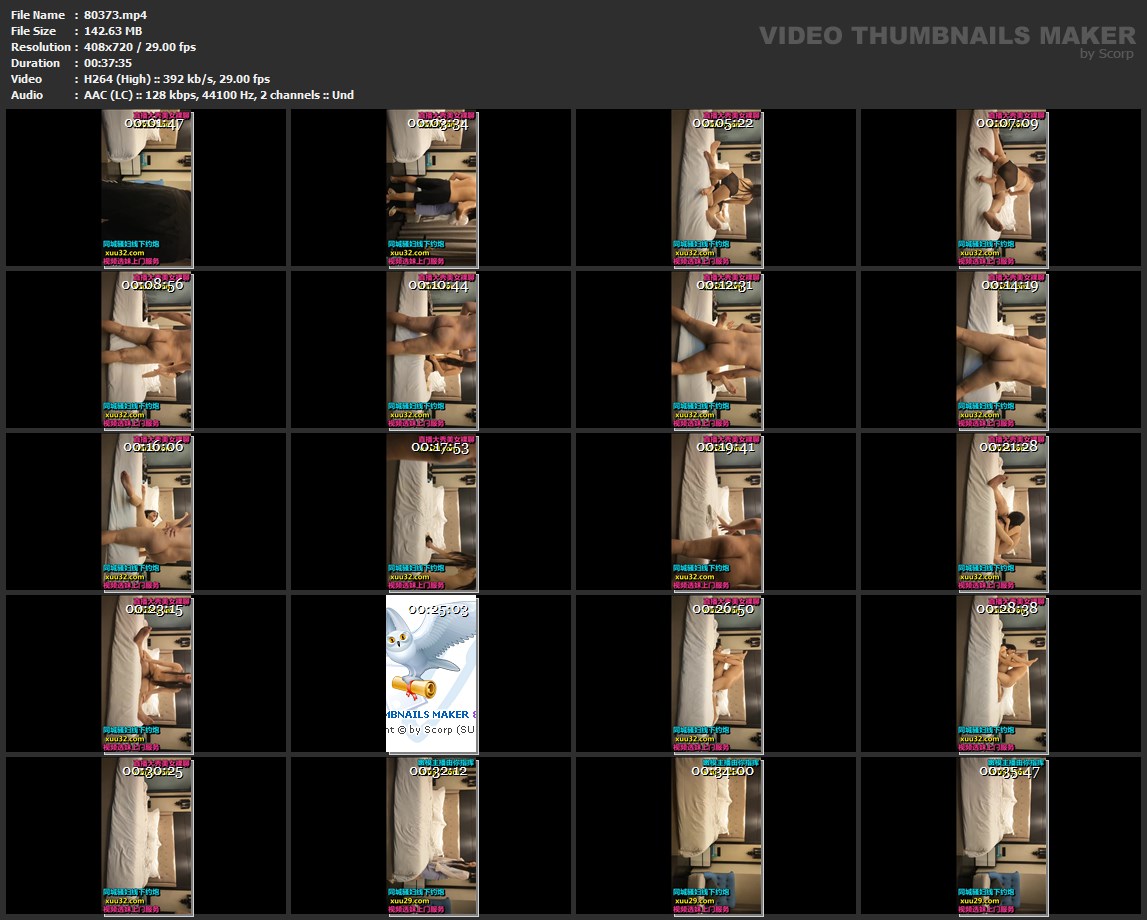1147x920 pixels.
Task: Open the thumbnail timestamped 00:30:25
Action: click(146, 835)
